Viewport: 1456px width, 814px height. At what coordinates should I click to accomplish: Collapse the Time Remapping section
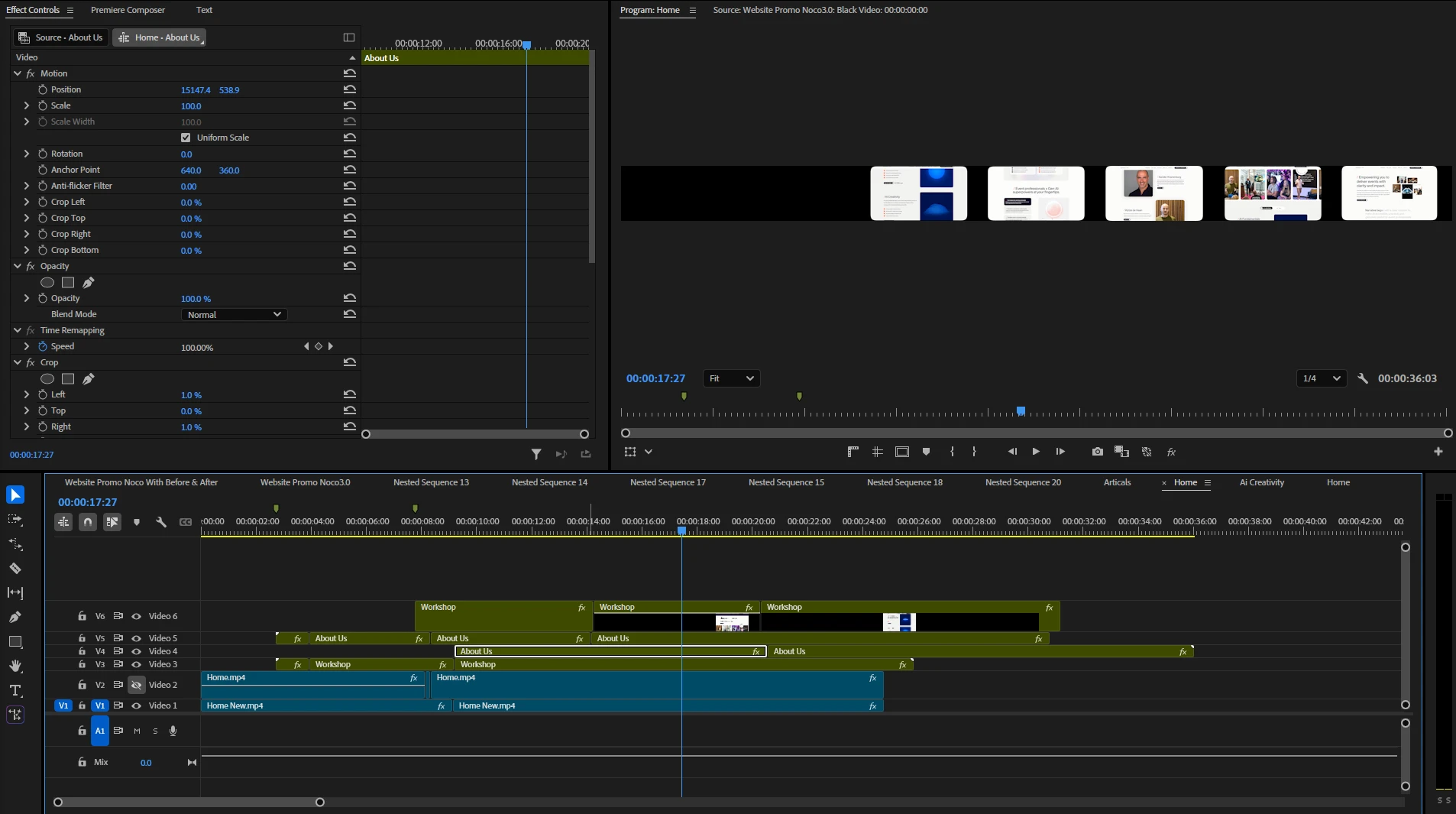click(x=18, y=330)
